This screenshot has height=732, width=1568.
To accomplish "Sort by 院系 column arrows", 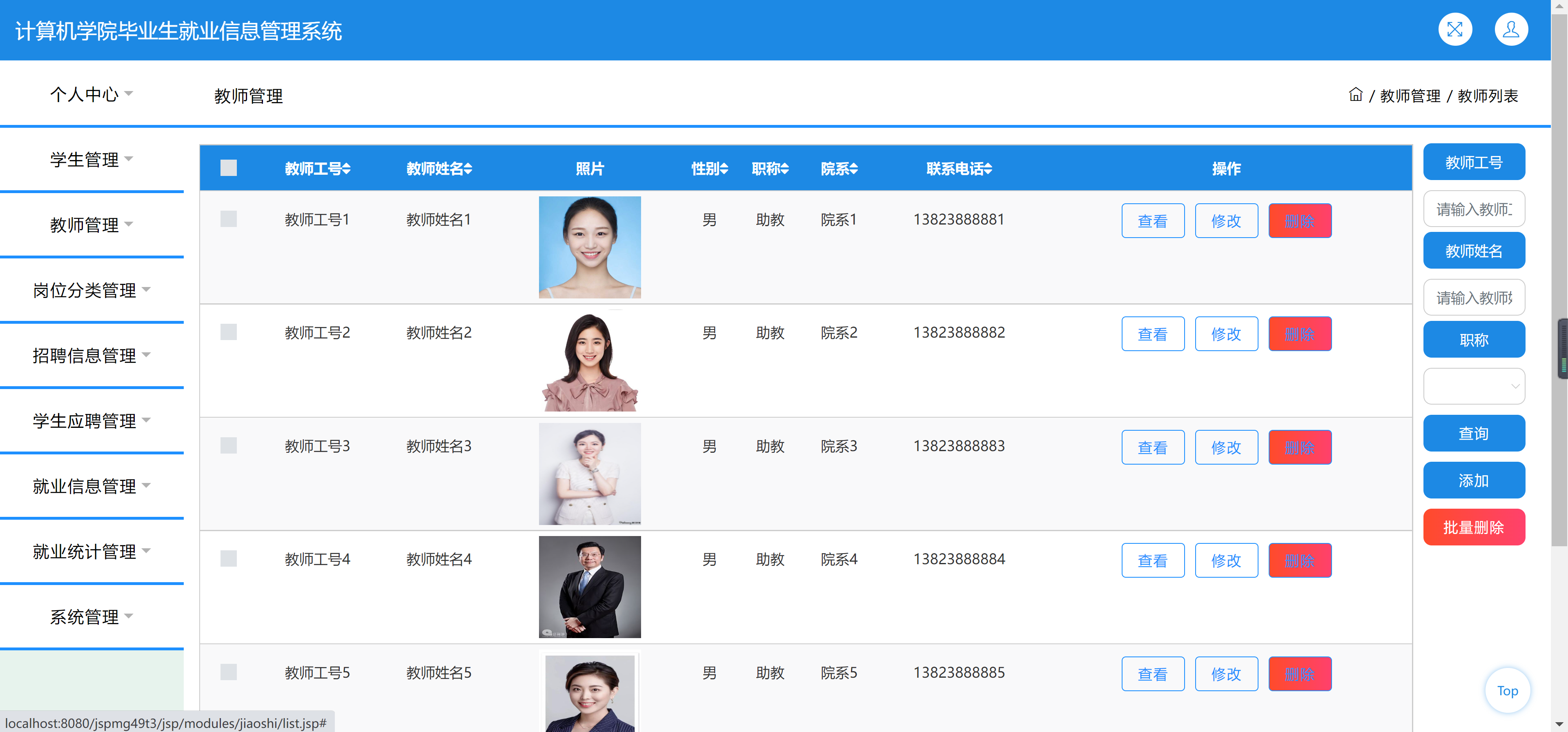I will [x=853, y=169].
